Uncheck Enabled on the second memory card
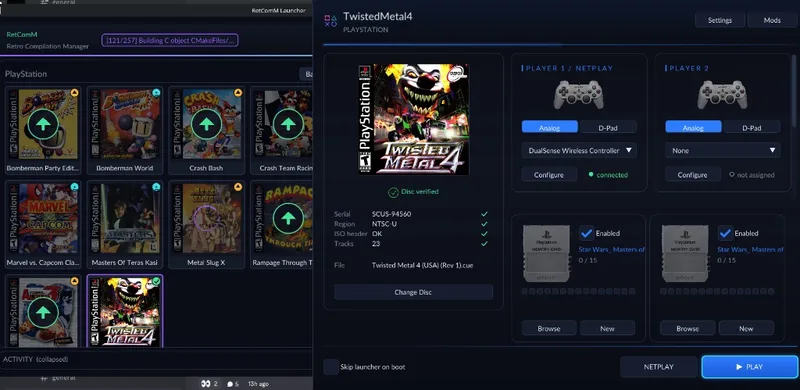The width and height of the screenshot is (800, 390). point(725,233)
